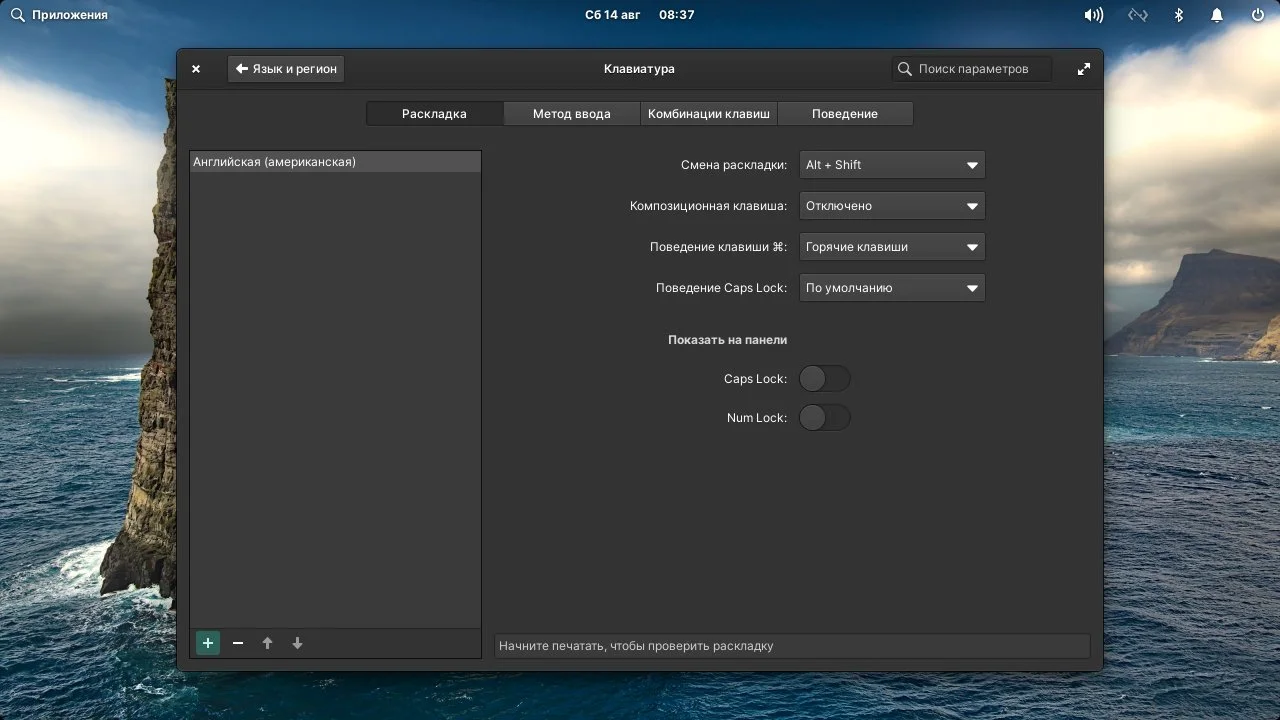The height and width of the screenshot is (720, 1280).
Task: Click the Bluetooth icon in the top panel
Action: 1178,14
